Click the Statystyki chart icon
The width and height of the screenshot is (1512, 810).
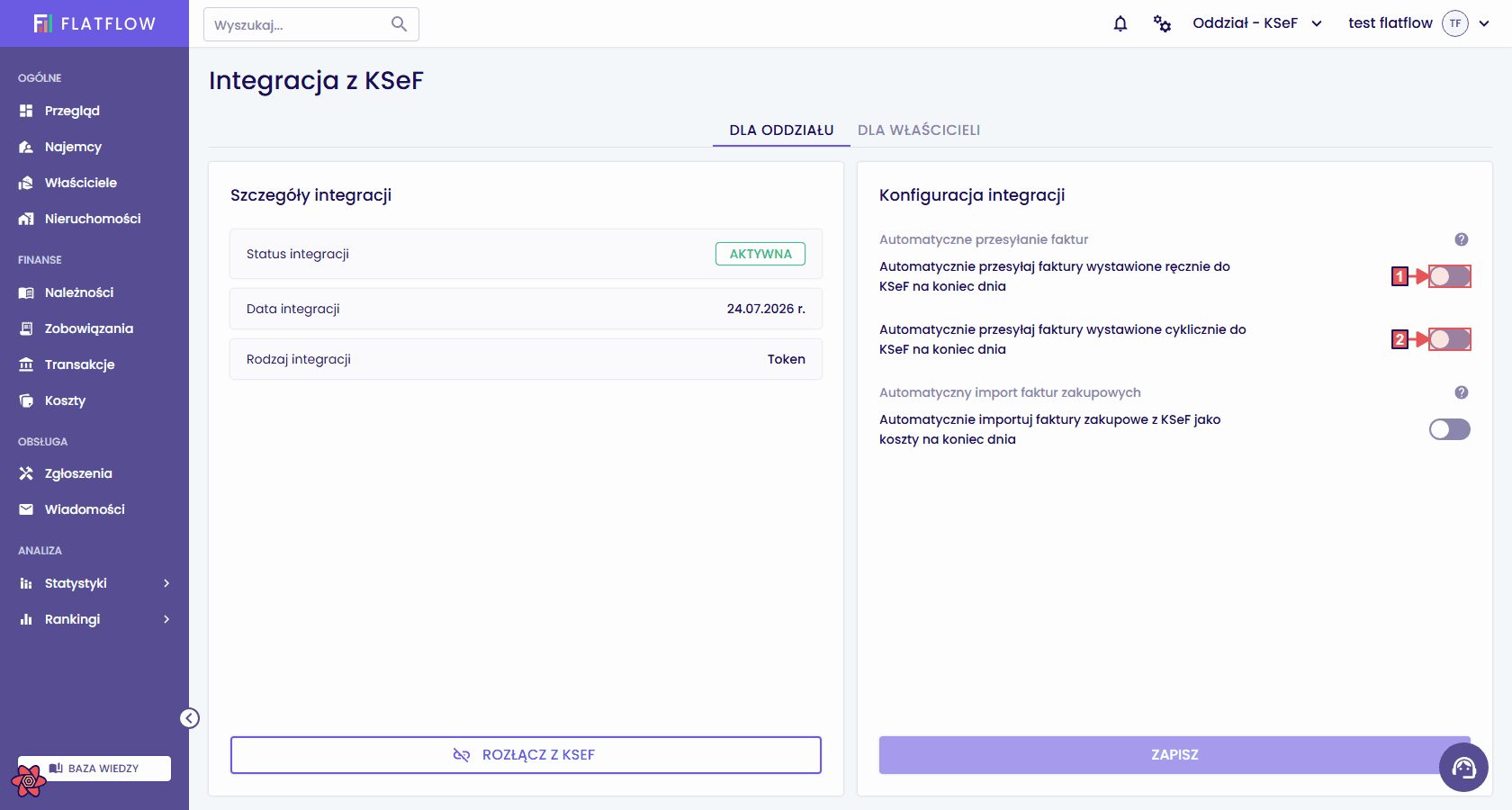[x=26, y=583]
